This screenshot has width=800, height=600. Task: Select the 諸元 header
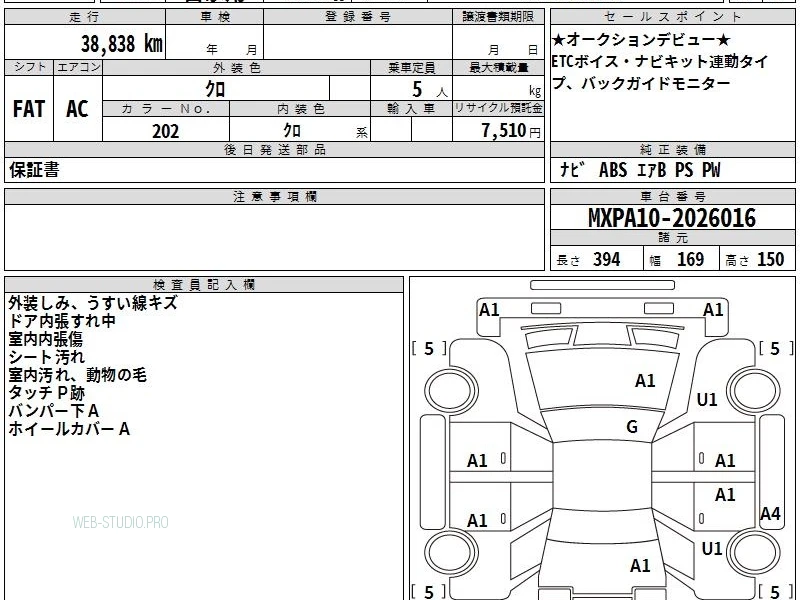[673, 238]
